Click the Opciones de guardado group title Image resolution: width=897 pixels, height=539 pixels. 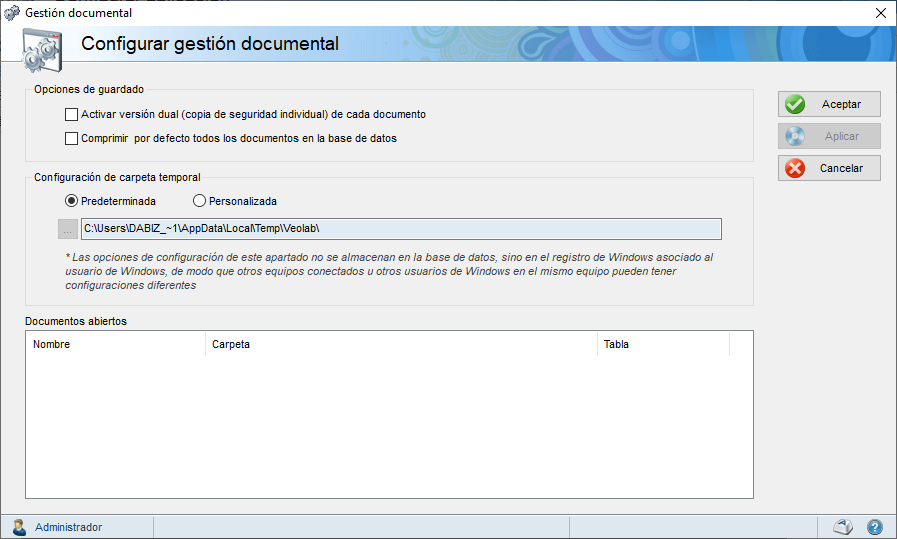tap(89, 89)
